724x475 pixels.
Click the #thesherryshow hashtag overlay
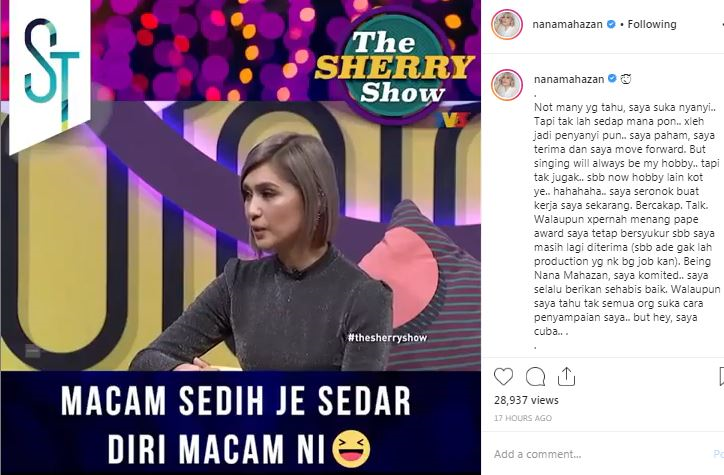(387, 338)
